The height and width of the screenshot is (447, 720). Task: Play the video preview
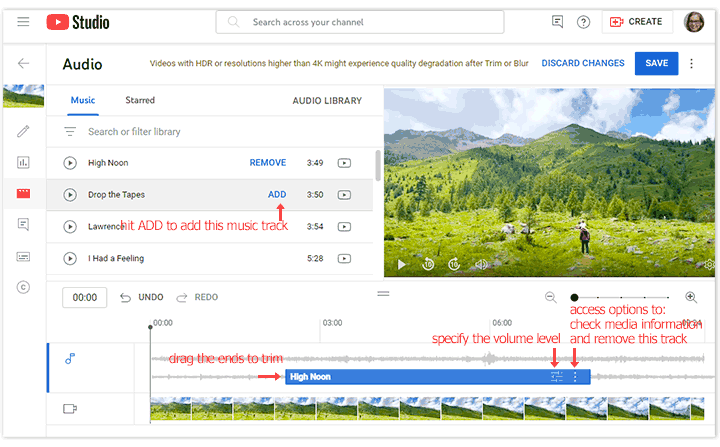coord(401,265)
